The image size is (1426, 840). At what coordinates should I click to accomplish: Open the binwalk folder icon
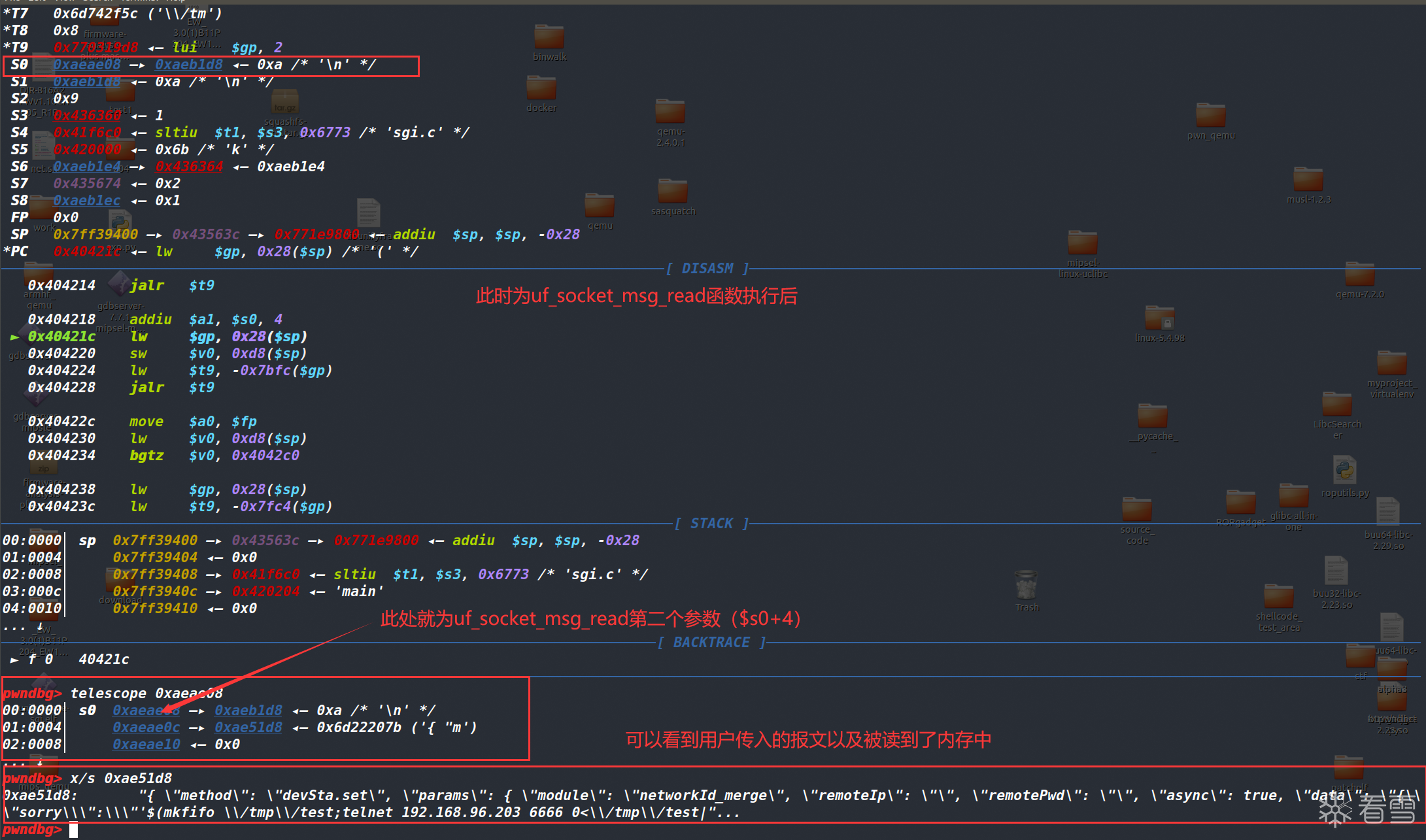(x=549, y=37)
